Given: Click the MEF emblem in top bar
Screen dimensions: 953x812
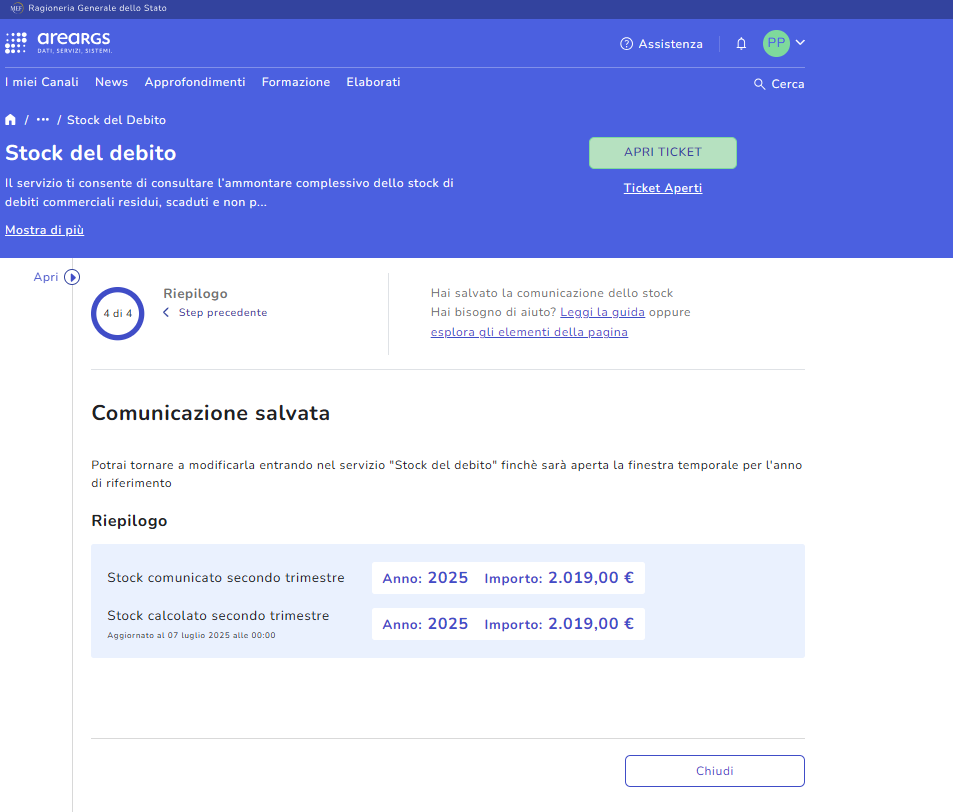Looking at the screenshot, I should (x=16, y=8).
